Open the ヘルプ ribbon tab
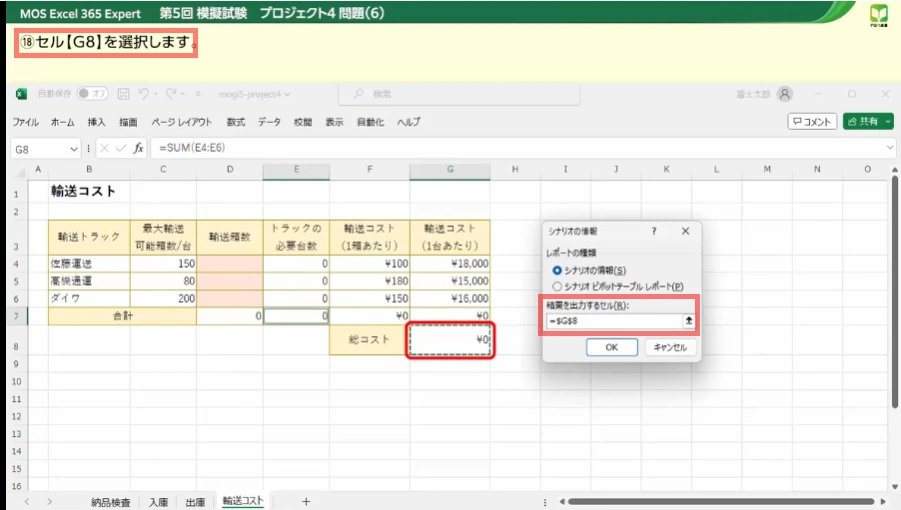 click(409, 122)
